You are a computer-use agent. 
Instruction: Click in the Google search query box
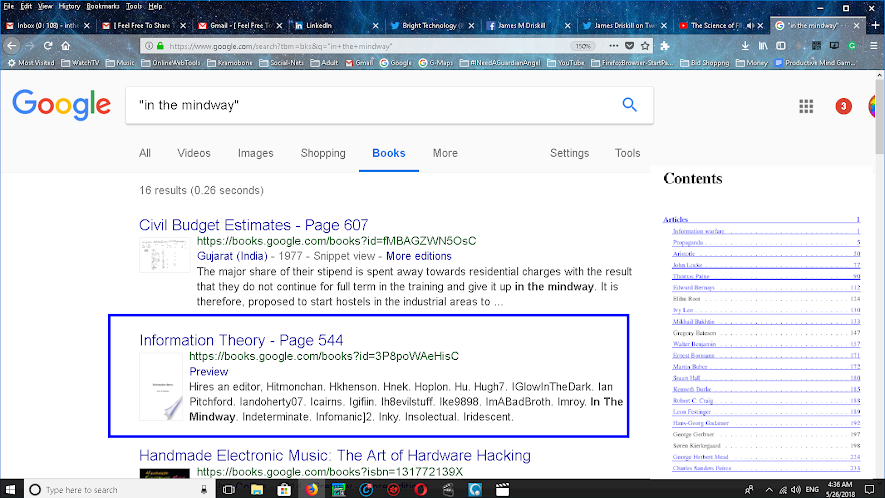(373, 105)
